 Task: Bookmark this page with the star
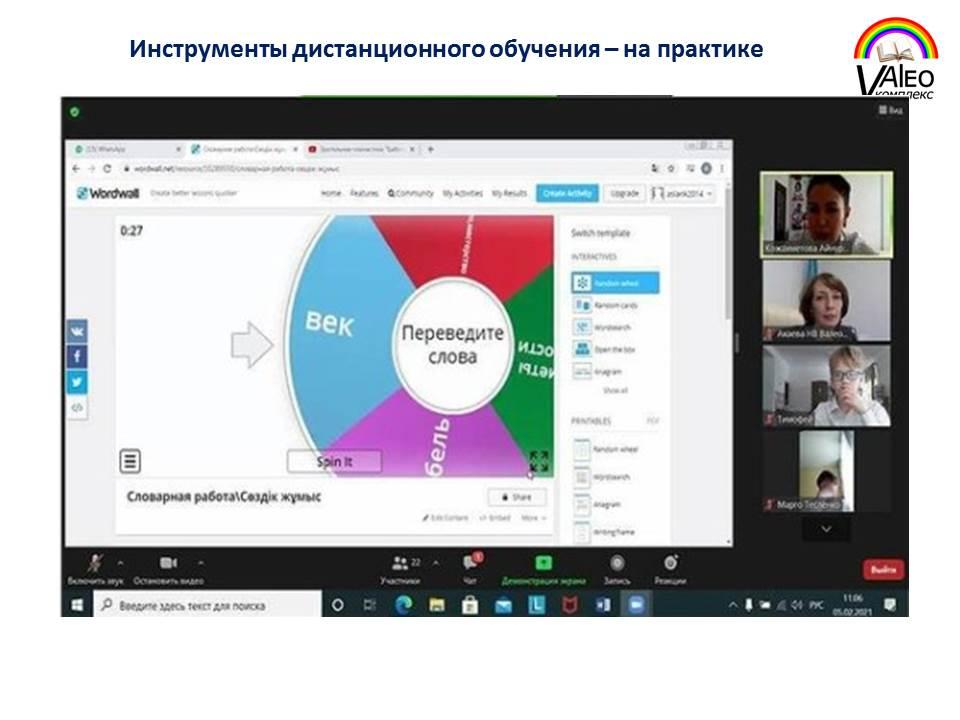[672, 168]
